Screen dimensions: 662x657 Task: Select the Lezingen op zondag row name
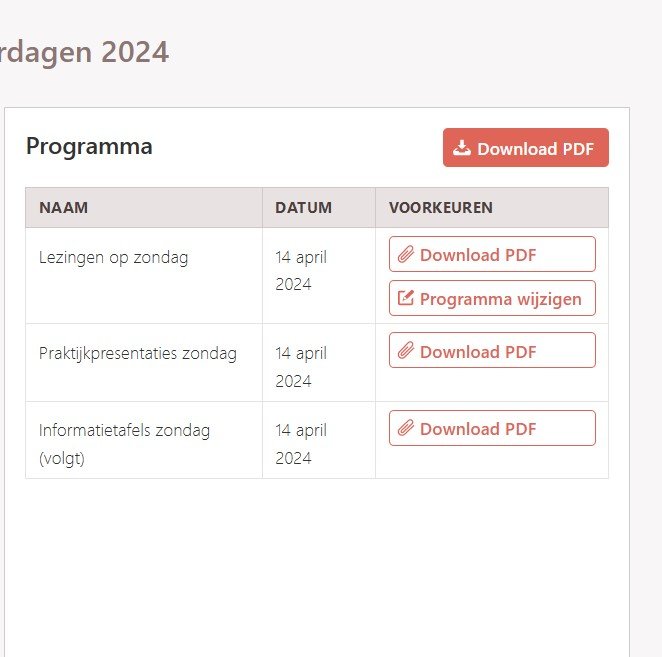click(x=113, y=257)
